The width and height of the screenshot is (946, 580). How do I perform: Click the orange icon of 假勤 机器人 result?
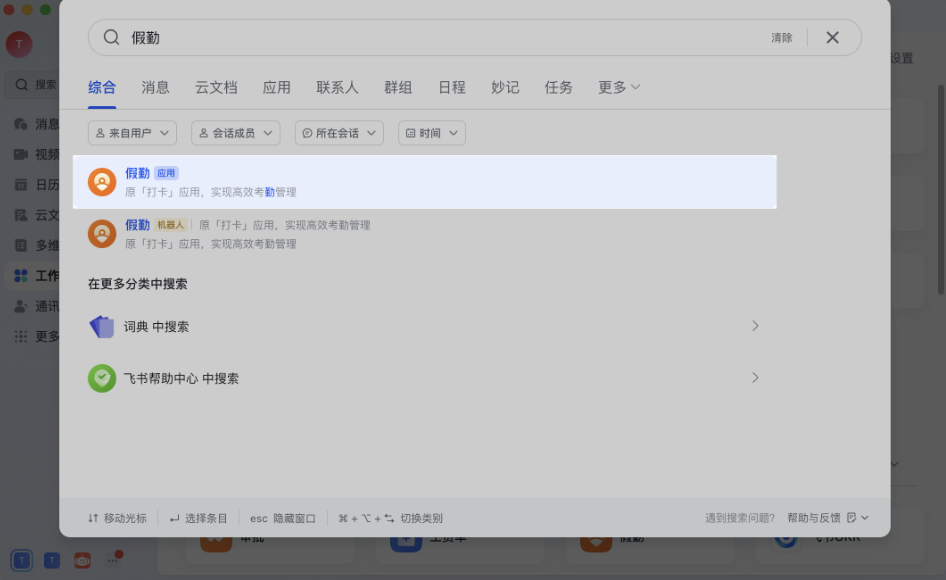[102, 234]
